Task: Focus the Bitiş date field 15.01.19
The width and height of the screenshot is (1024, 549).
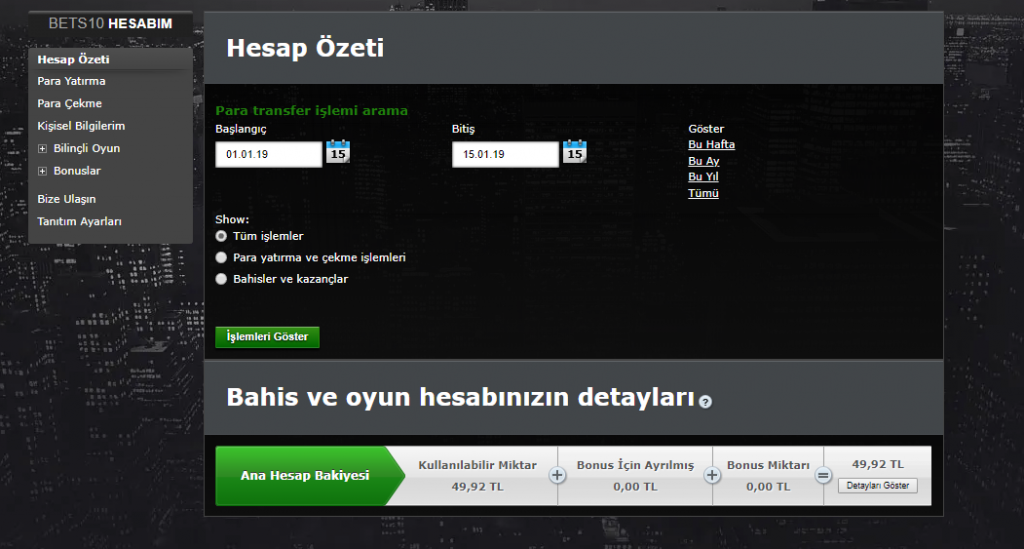Action: (x=505, y=155)
